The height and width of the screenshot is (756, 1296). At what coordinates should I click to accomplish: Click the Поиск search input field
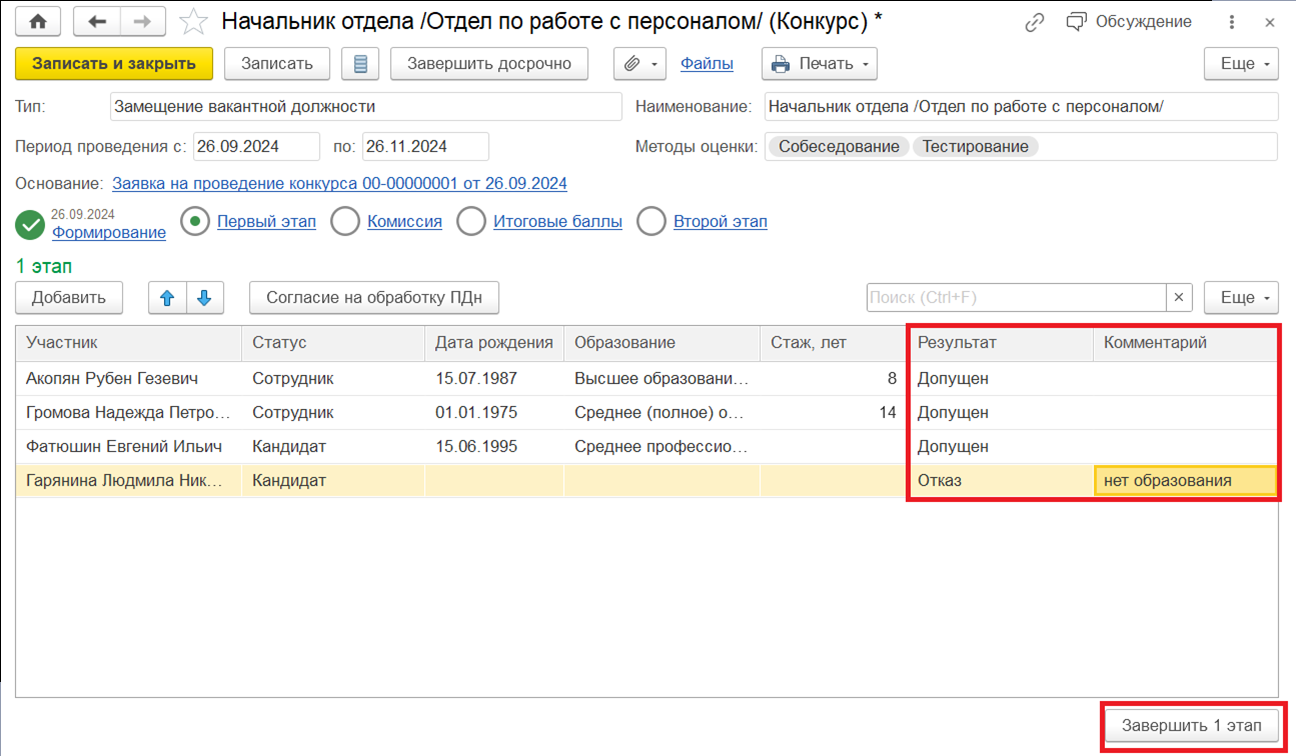1015,298
